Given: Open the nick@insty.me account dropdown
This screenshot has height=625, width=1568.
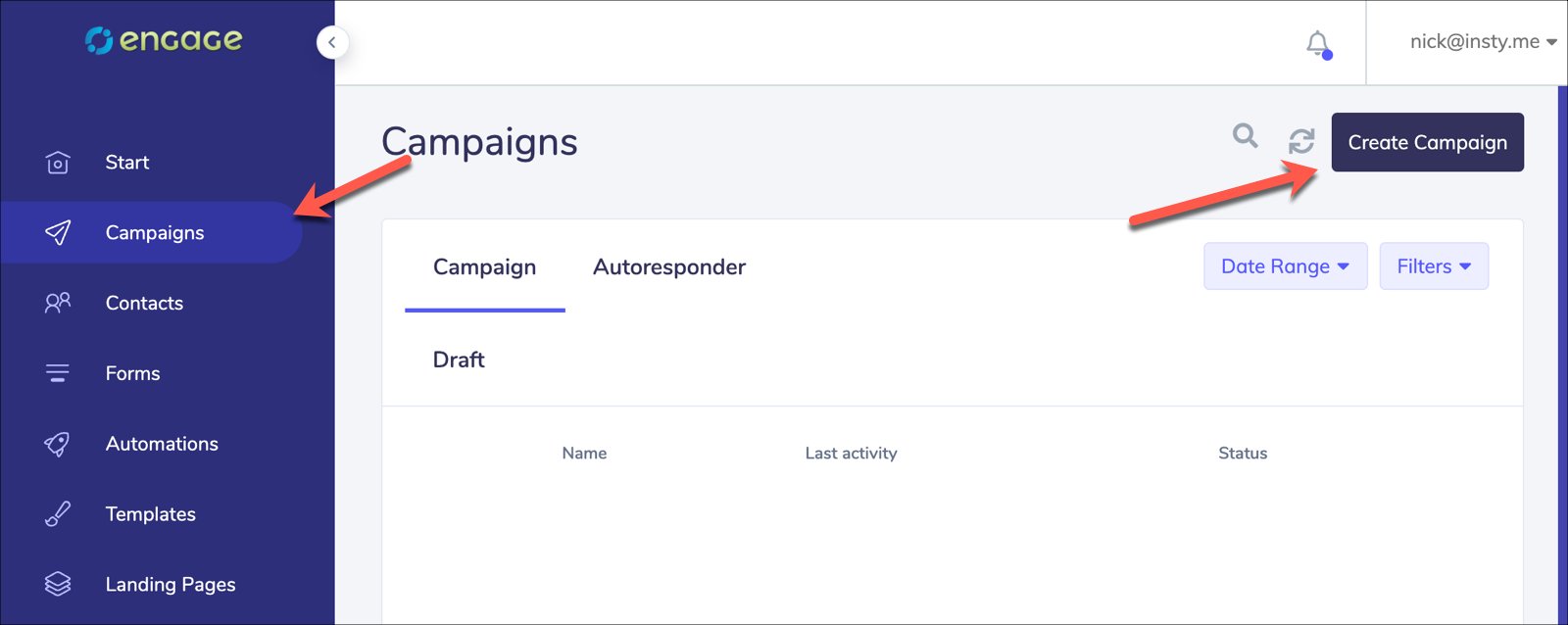Looking at the screenshot, I should pyautogui.click(x=1483, y=42).
